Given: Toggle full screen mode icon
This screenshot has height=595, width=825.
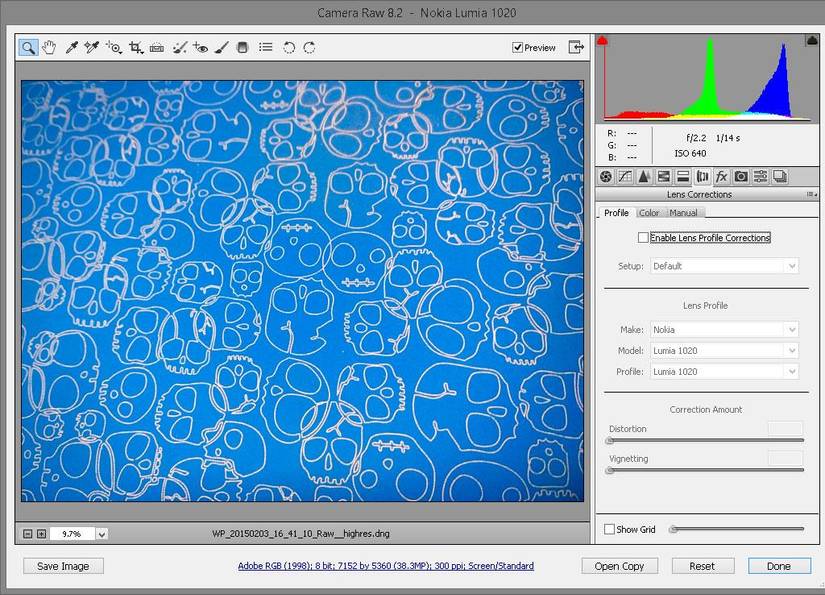Looking at the screenshot, I should [x=576, y=47].
